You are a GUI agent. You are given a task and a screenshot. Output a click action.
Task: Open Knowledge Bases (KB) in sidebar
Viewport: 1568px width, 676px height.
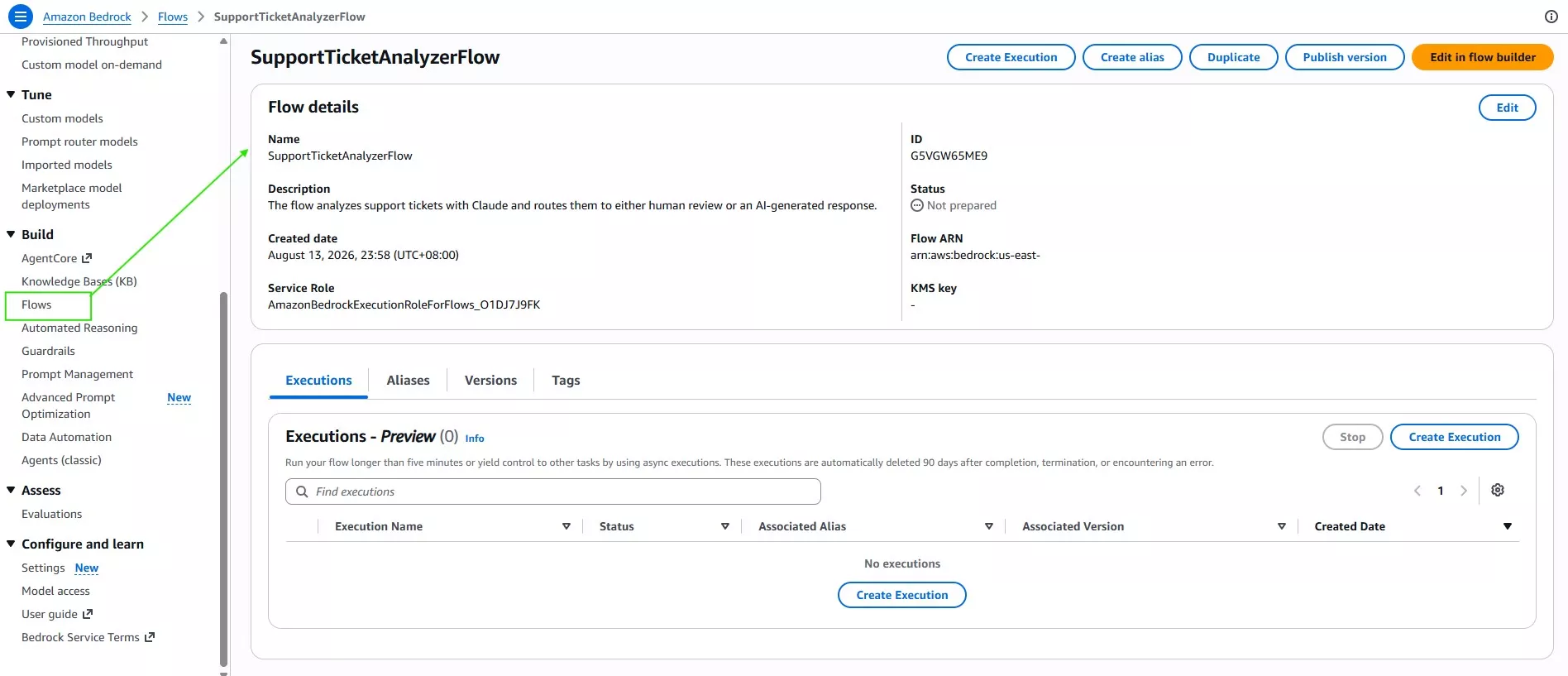coord(79,281)
